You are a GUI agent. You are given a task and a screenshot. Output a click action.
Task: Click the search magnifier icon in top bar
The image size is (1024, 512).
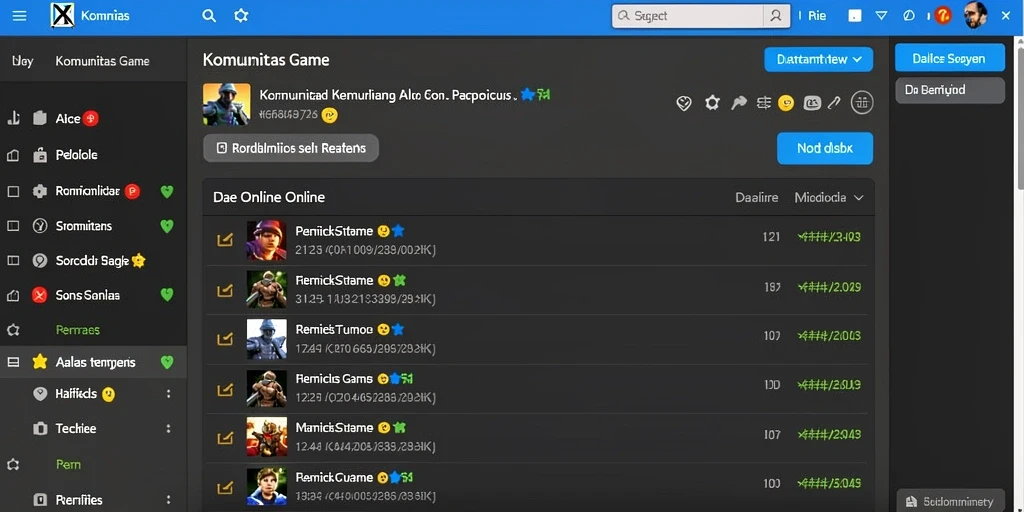pos(209,16)
